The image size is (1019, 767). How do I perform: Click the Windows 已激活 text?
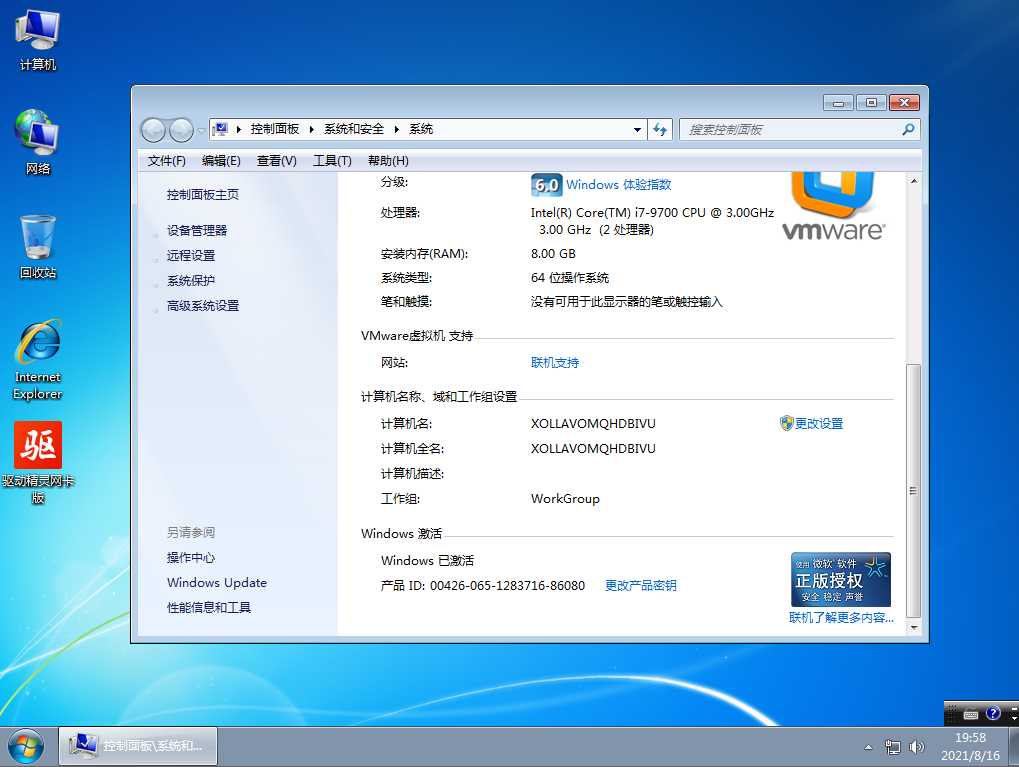point(428,560)
